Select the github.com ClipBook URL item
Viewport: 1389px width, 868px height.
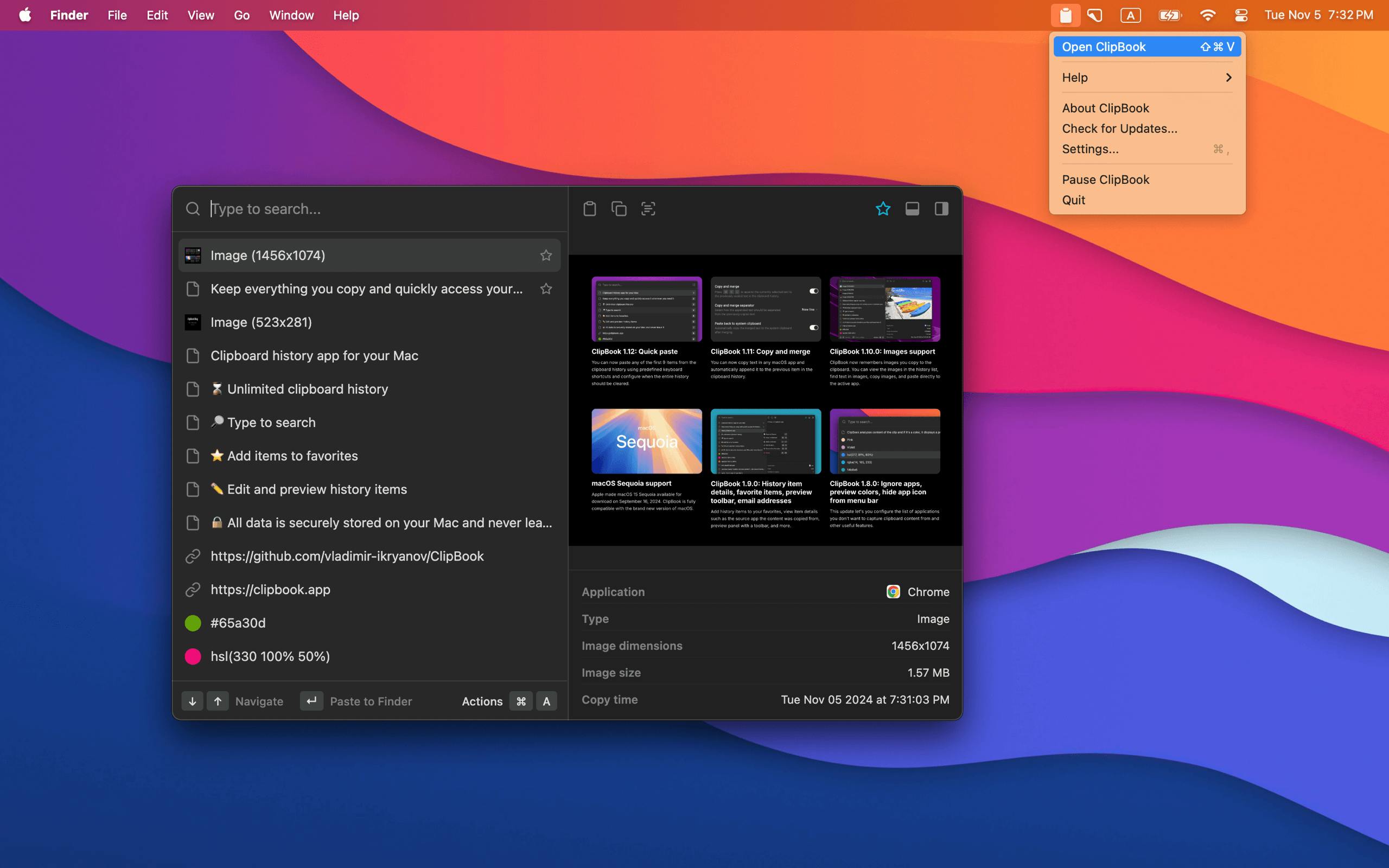point(369,556)
